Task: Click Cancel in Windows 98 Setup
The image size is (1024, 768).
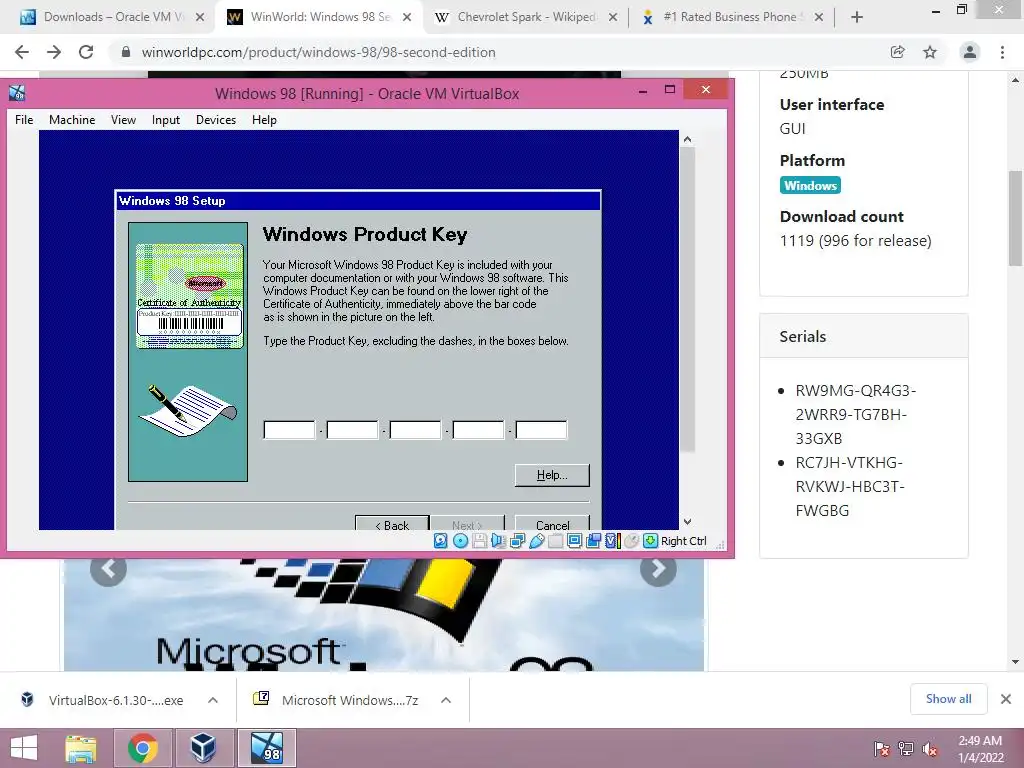Action: pos(552,523)
